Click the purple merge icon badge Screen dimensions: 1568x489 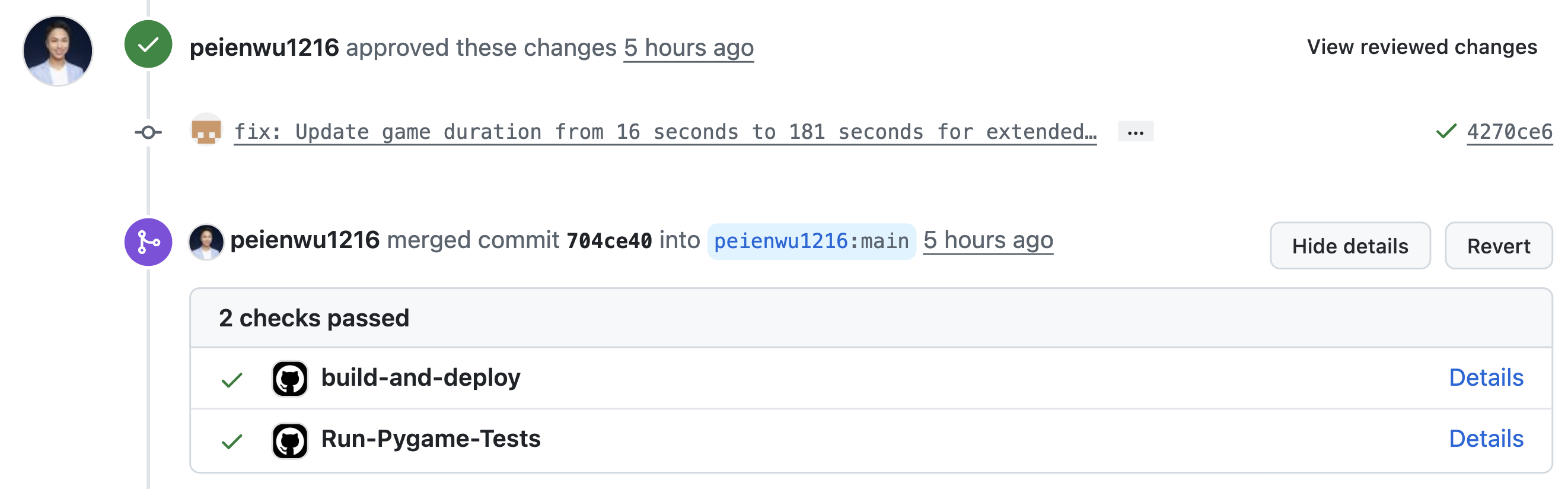point(148,242)
